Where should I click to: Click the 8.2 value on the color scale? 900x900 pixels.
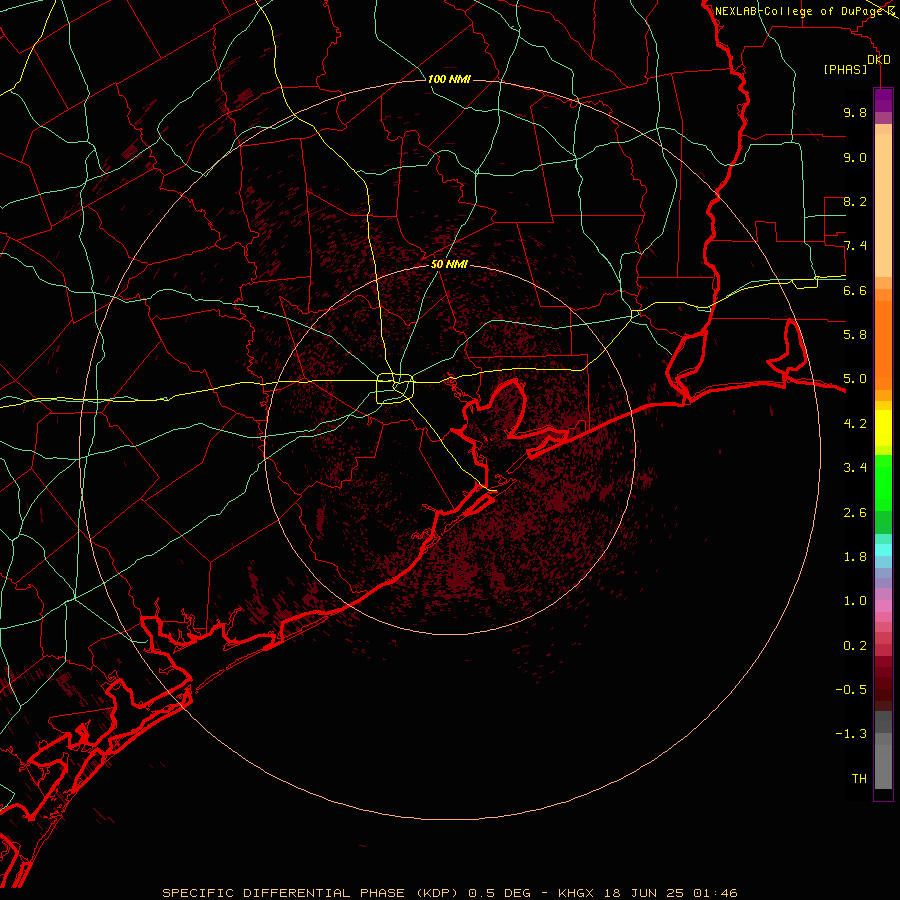(x=855, y=201)
